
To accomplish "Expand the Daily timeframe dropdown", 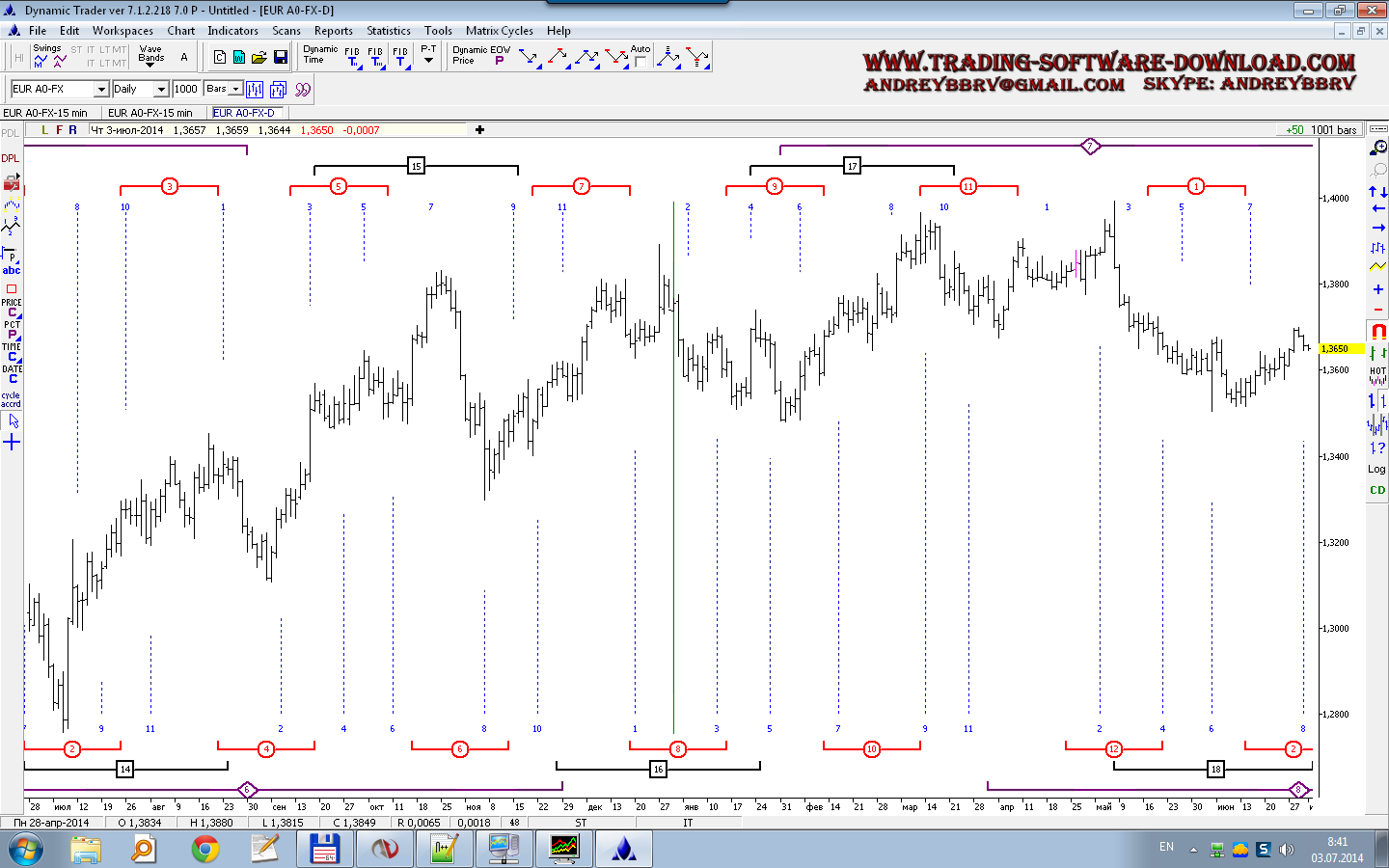I will point(161,90).
